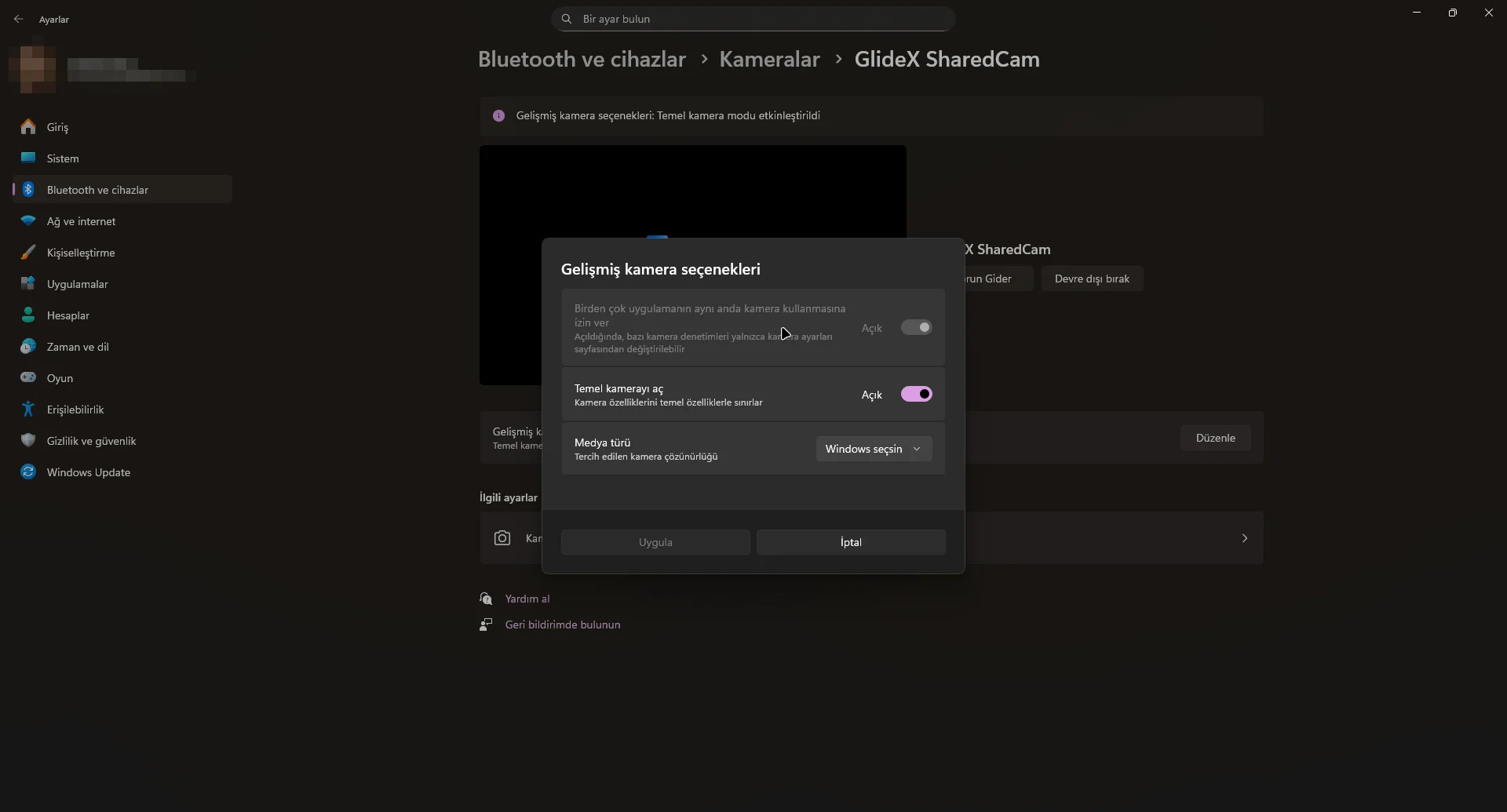
Task: Select the Oyun Xbox icon
Action: [x=28, y=377]
